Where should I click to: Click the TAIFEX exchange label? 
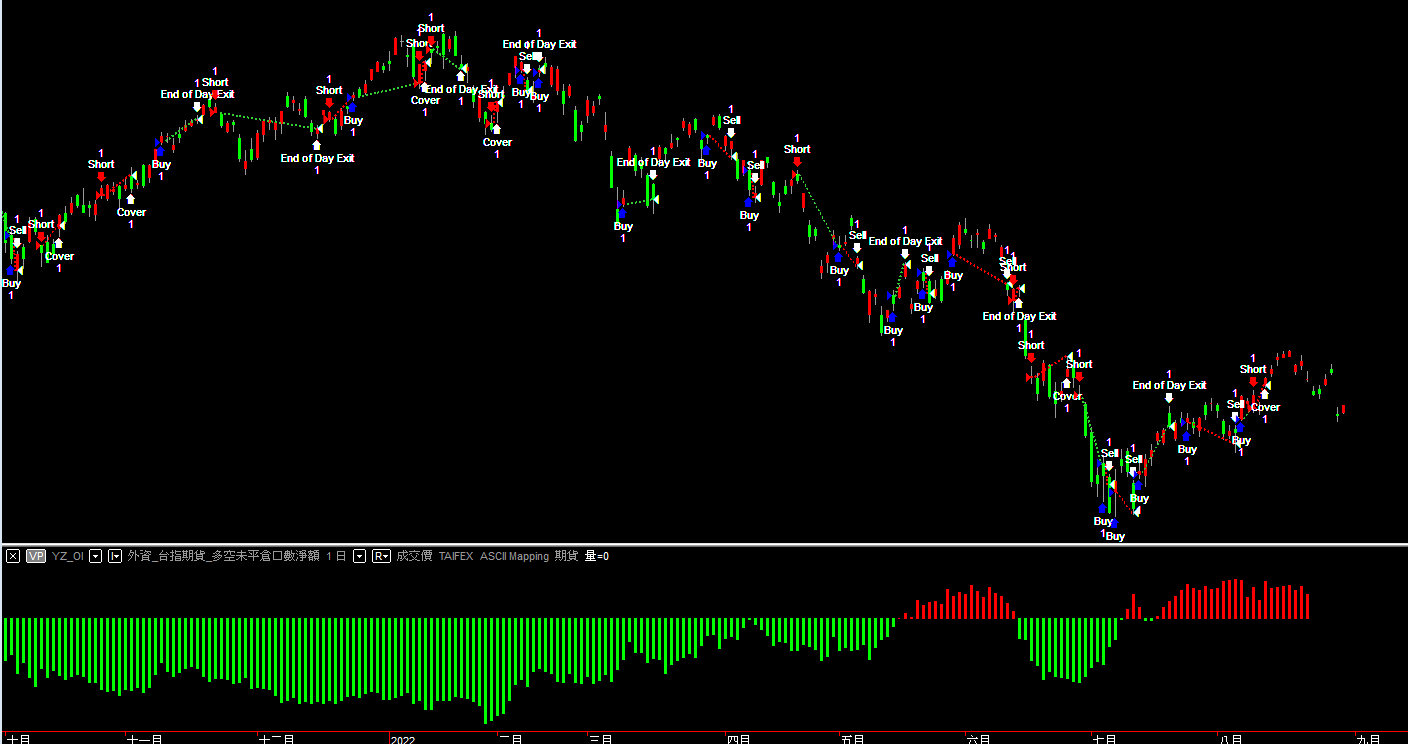(x=456, y=556)
